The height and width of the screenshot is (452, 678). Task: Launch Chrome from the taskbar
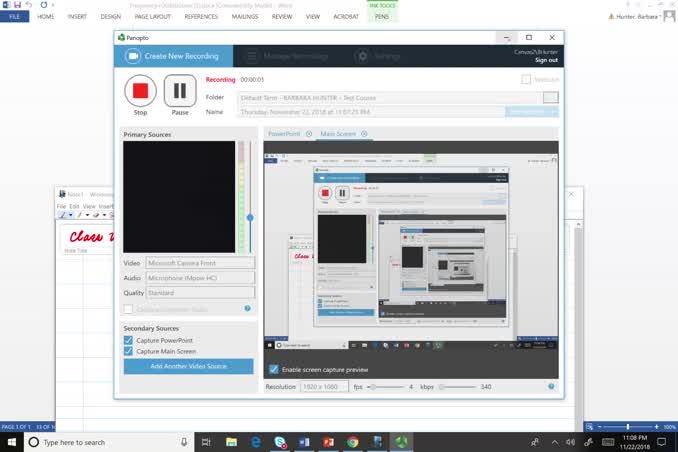click(x=353, y=442)
